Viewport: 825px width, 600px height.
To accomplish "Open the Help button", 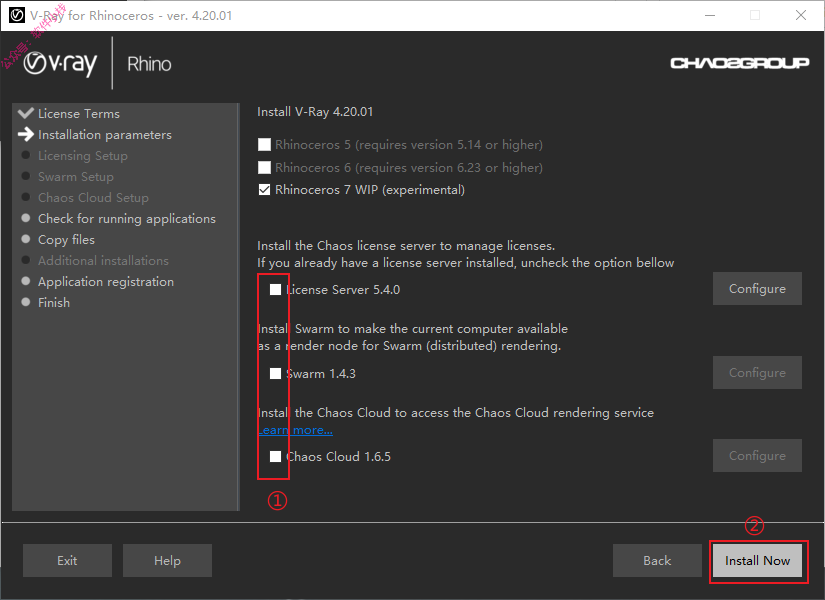I will [167, 561].
